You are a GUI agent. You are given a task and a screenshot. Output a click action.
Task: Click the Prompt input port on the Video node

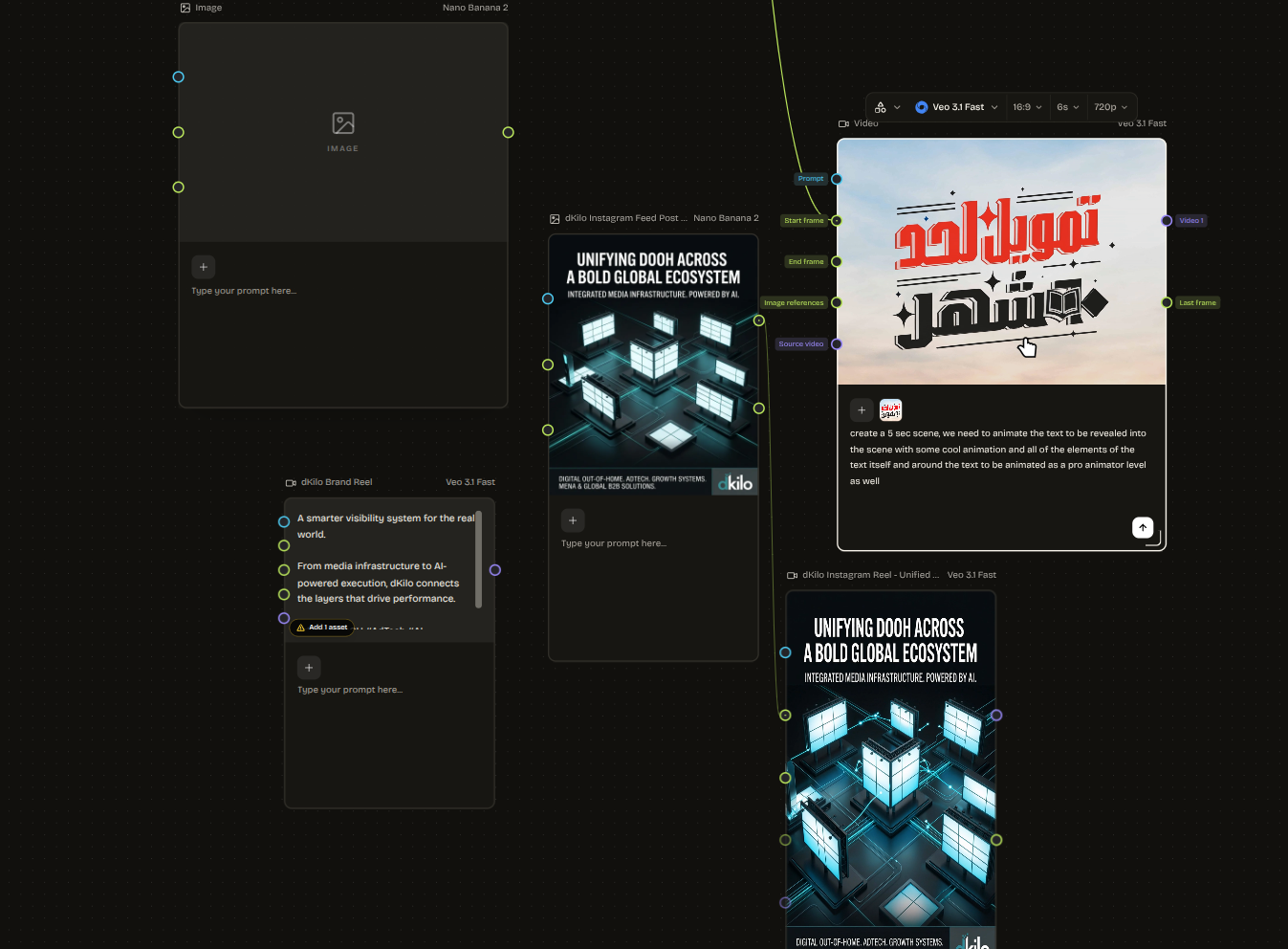pyautogui.click(x=837, y=179)
